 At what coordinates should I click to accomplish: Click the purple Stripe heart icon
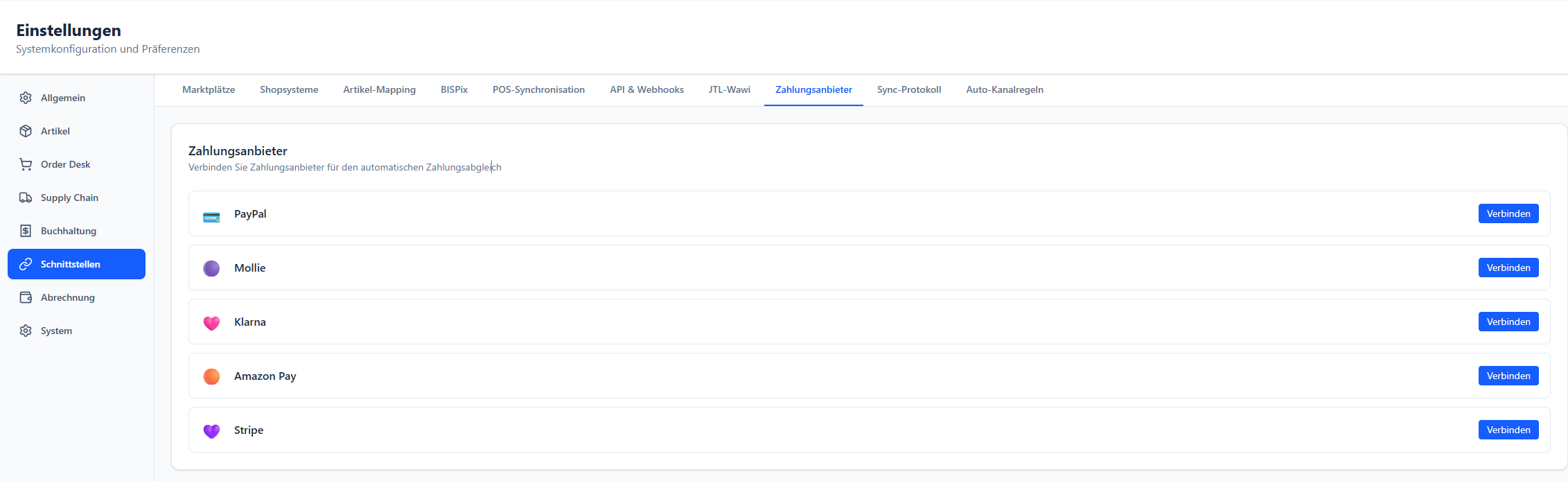point(211,430)
